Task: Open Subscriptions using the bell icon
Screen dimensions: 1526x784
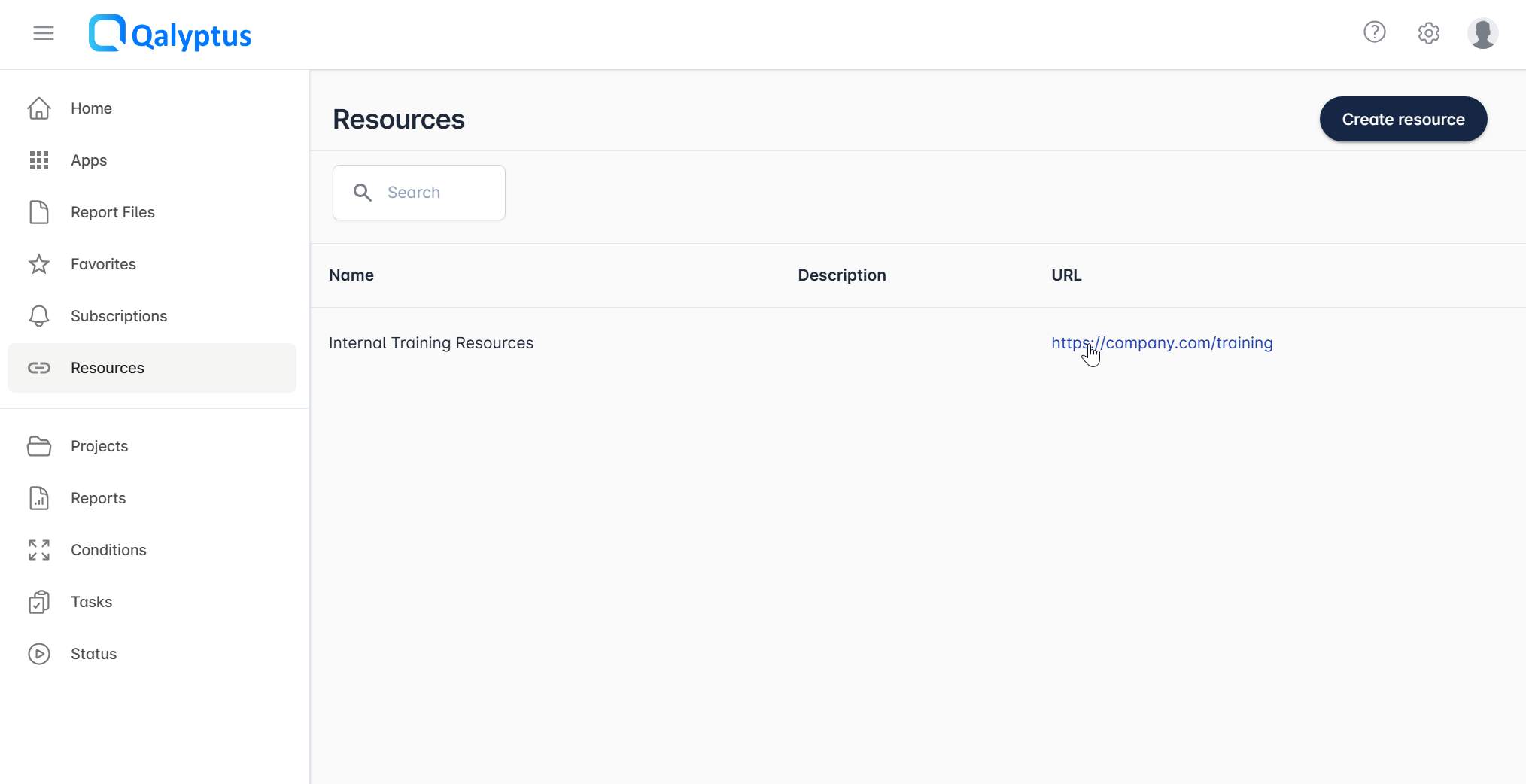Action: [39, 316]
